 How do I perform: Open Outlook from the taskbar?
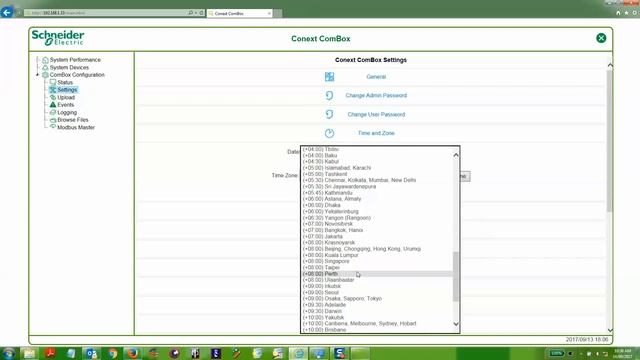[x=91, y=353]
